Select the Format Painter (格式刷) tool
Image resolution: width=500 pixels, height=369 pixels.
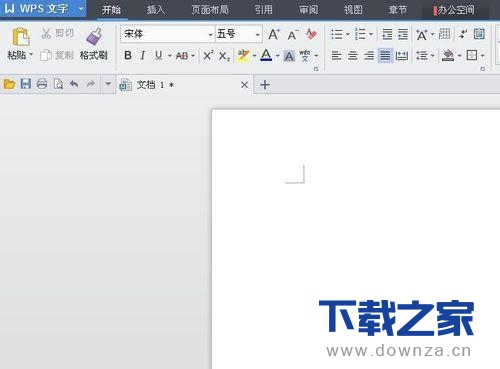(94, 44)
